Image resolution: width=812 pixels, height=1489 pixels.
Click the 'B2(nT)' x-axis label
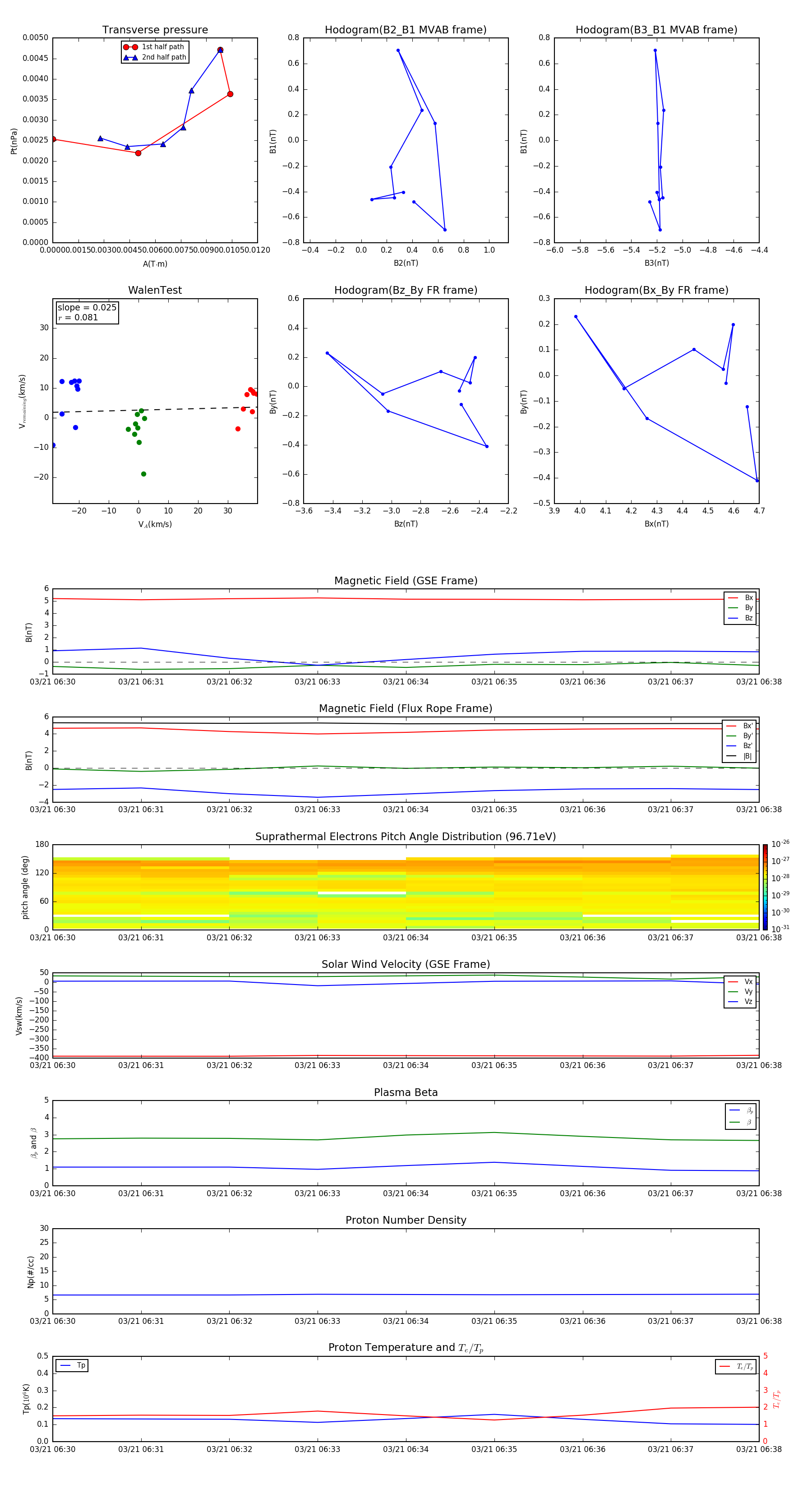coord(406,263)
